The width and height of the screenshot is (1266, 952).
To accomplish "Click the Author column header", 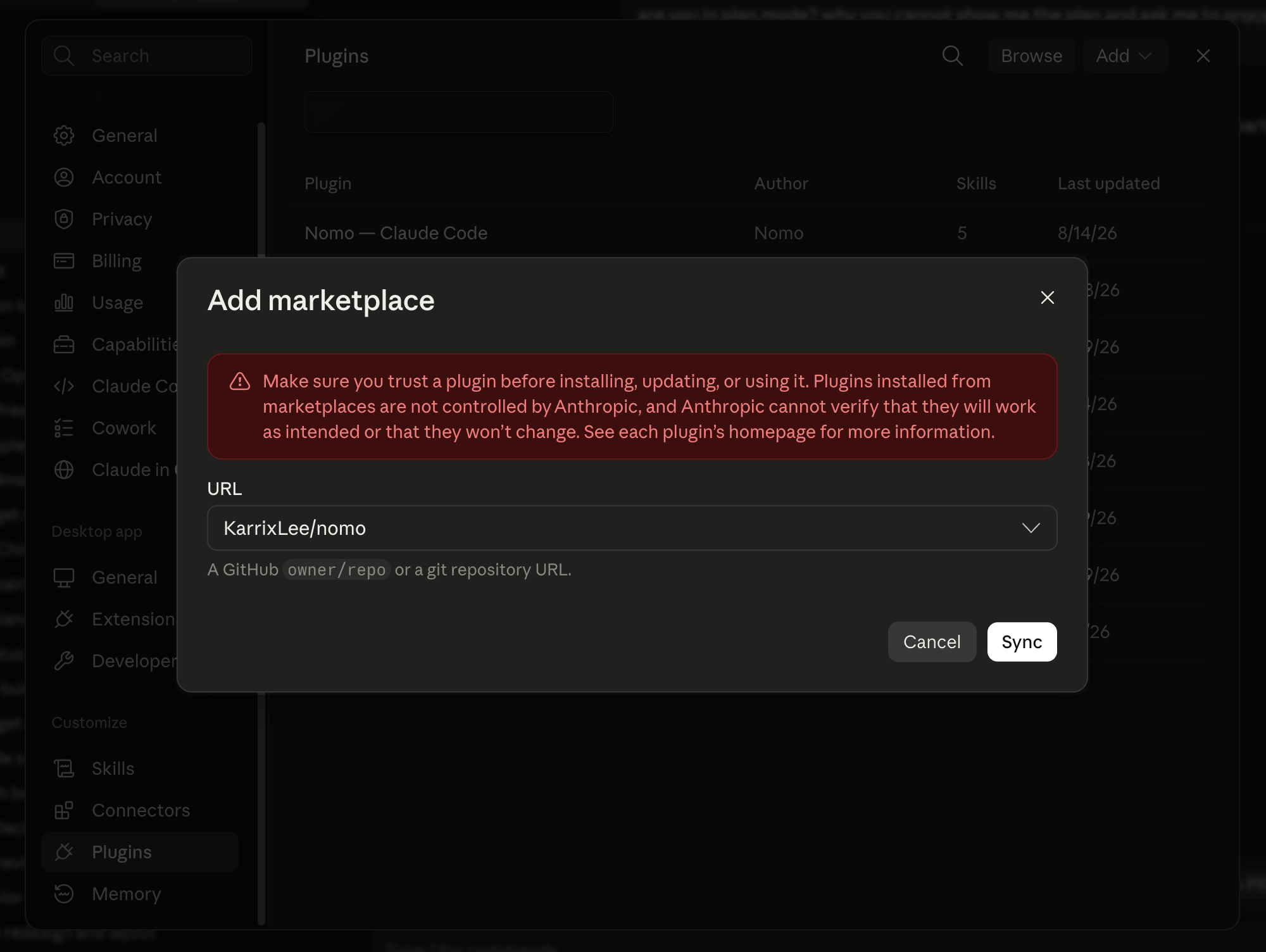I will tap(781, 184).
